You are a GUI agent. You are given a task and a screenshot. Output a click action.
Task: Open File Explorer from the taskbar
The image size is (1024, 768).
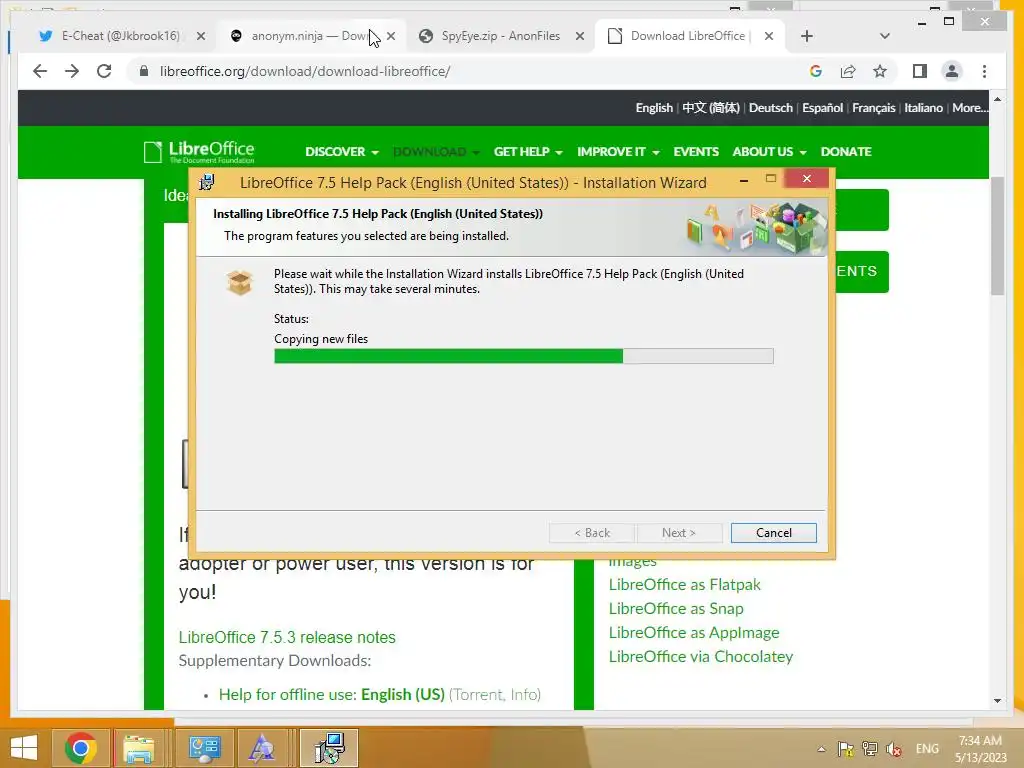[x=139, y=748]
